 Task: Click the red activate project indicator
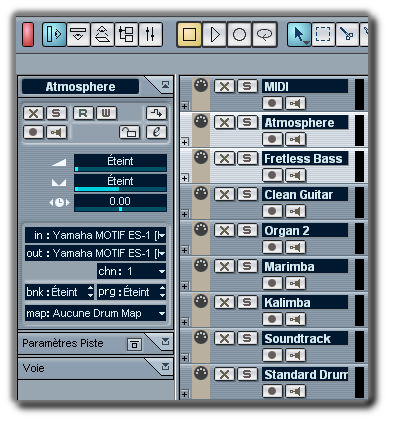[x=28, y=34]
